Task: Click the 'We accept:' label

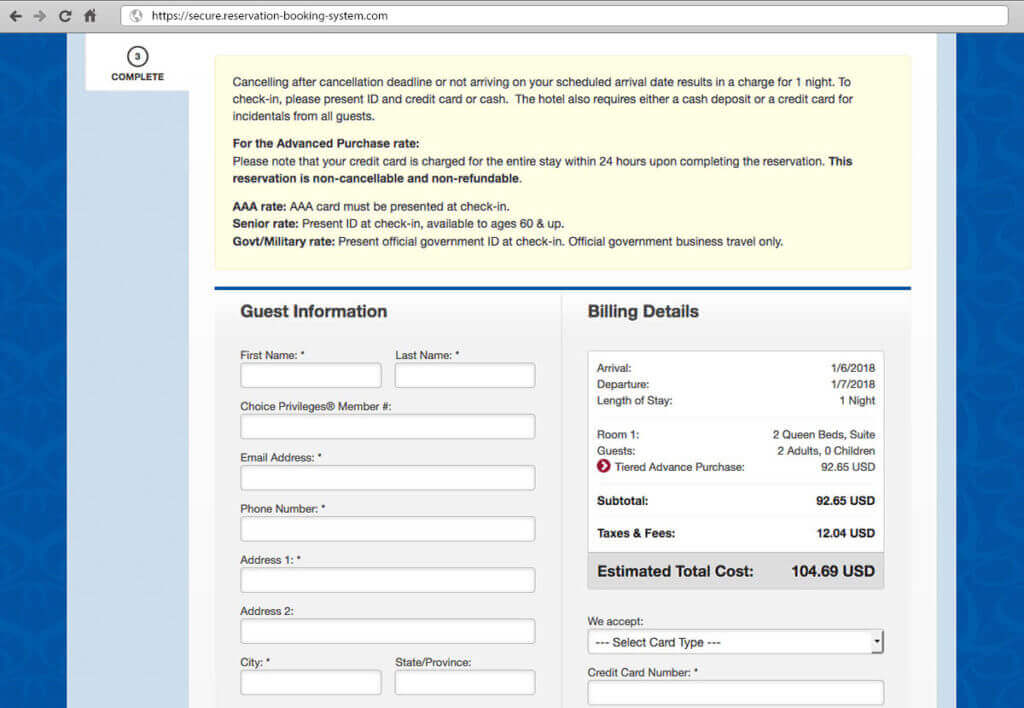Action: click(x=615, y=621)
